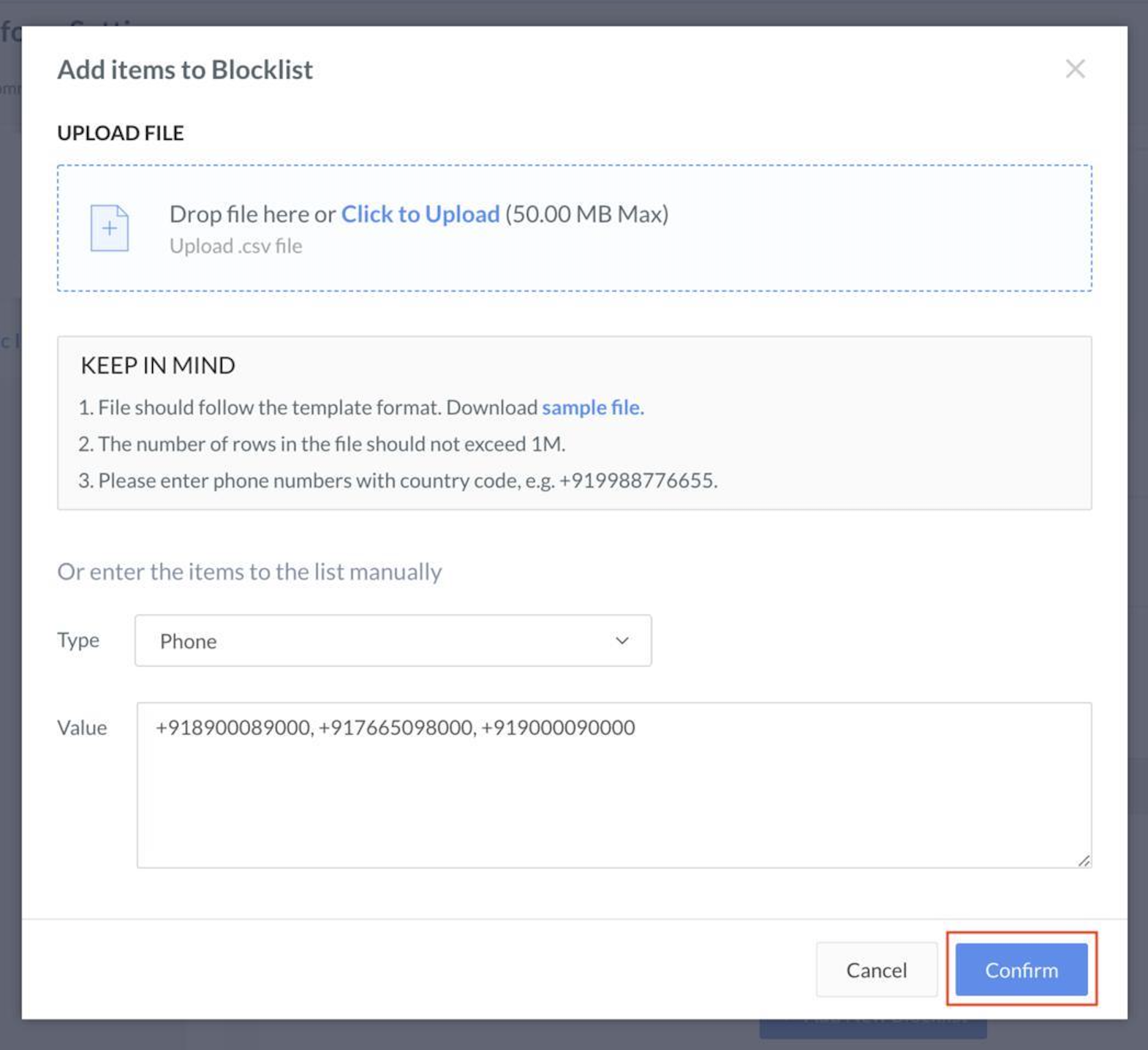Click the Value field label

tap(82, 728)
